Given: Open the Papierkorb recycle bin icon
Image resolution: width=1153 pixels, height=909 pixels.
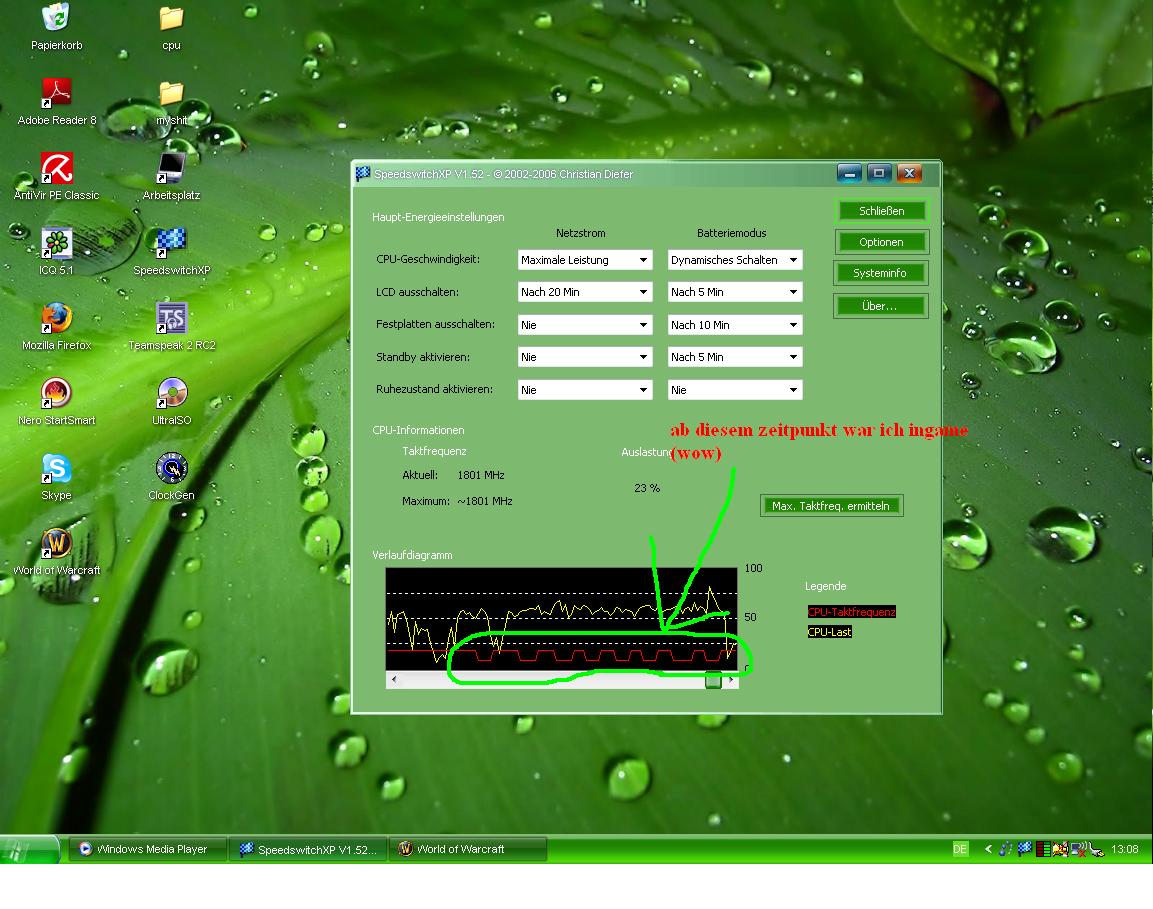Looking at the screenshot, I should pyautogui.click(x=57, y=27).
